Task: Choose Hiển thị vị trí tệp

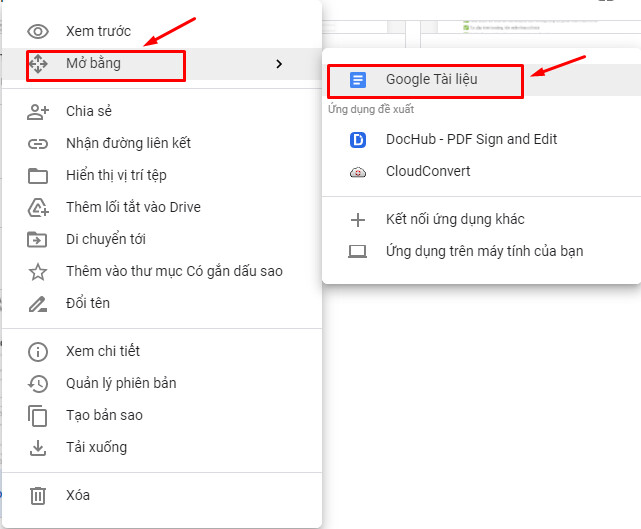Action: coord(162,175)
